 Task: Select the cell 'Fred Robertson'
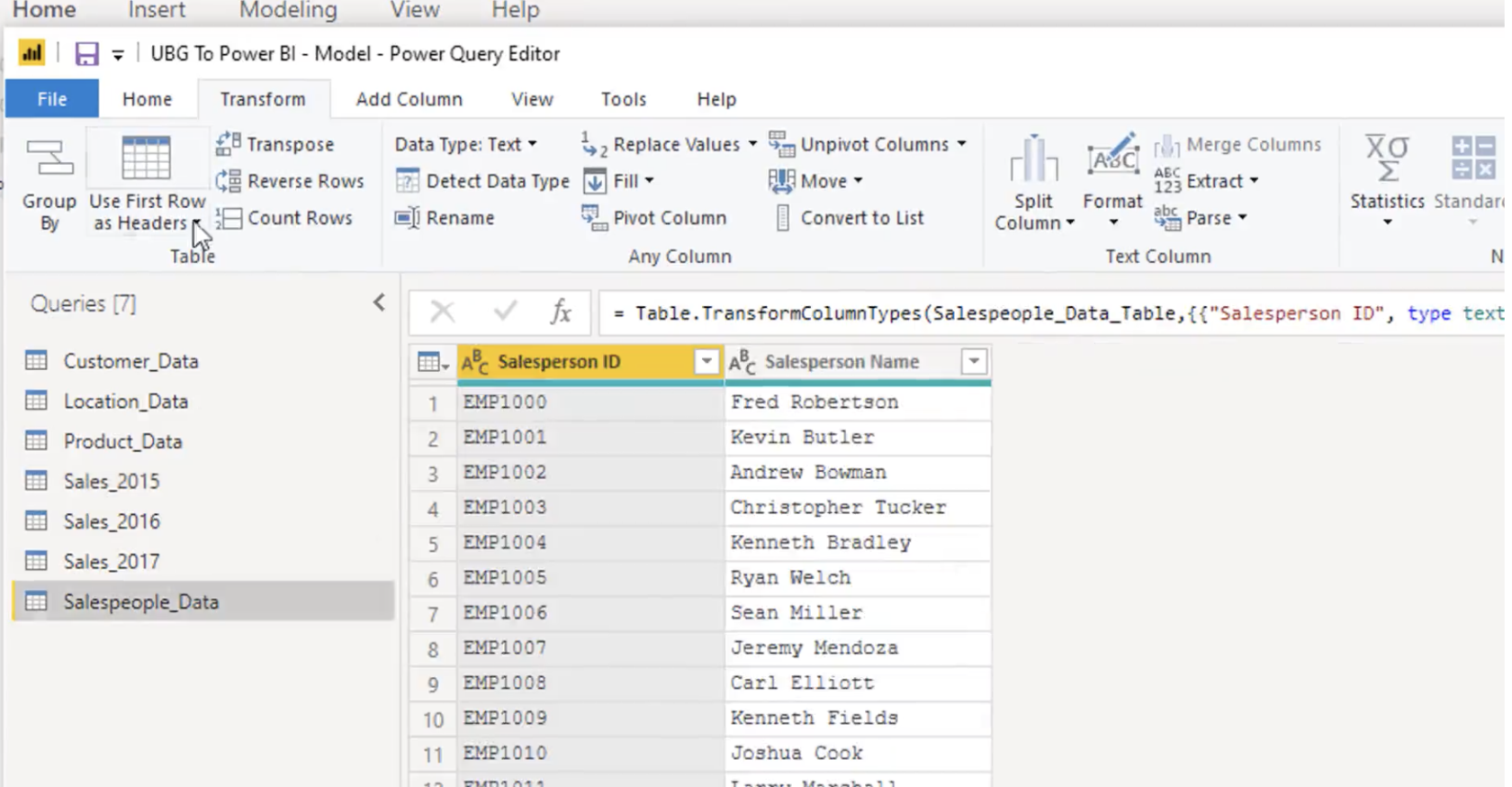[858, 402]
